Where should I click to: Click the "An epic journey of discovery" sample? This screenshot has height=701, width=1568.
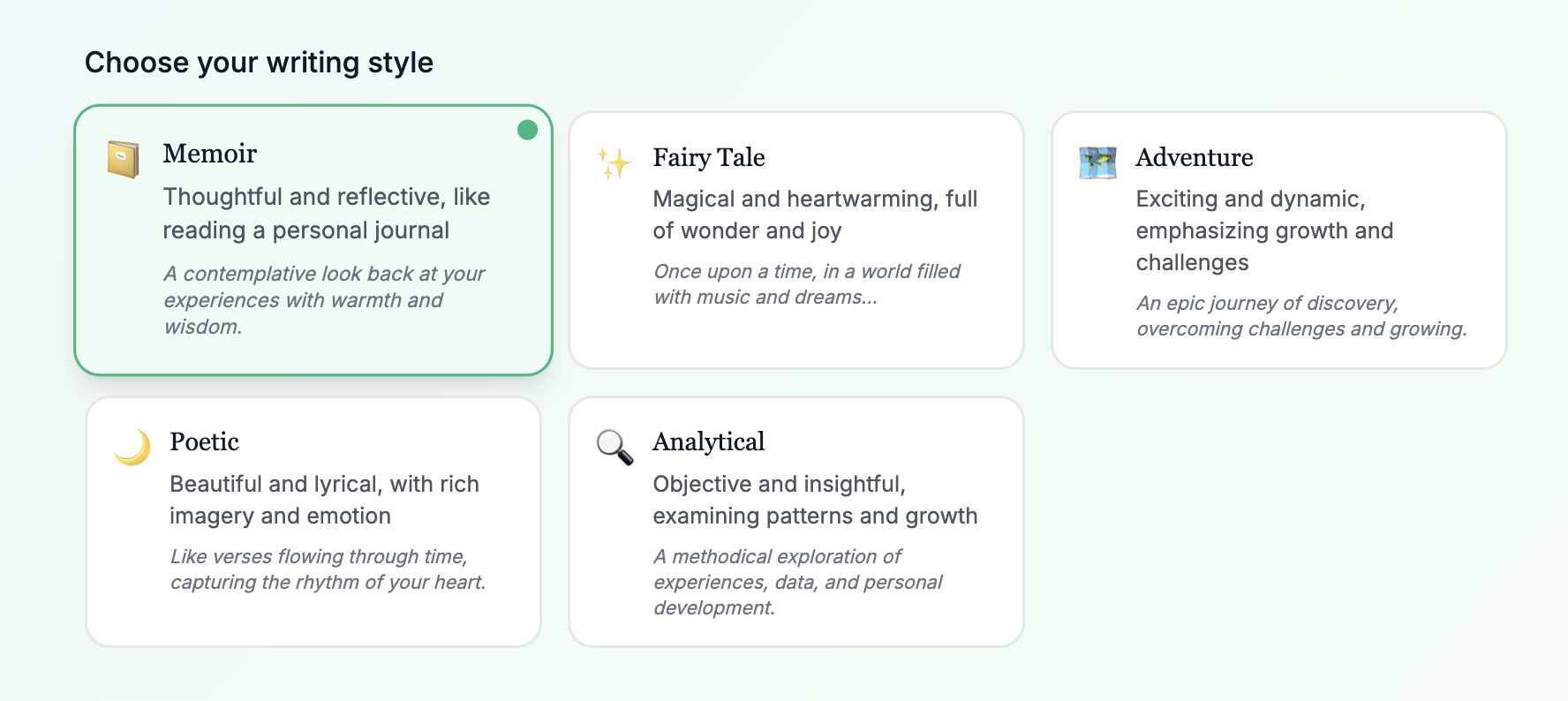(1300, 316)
